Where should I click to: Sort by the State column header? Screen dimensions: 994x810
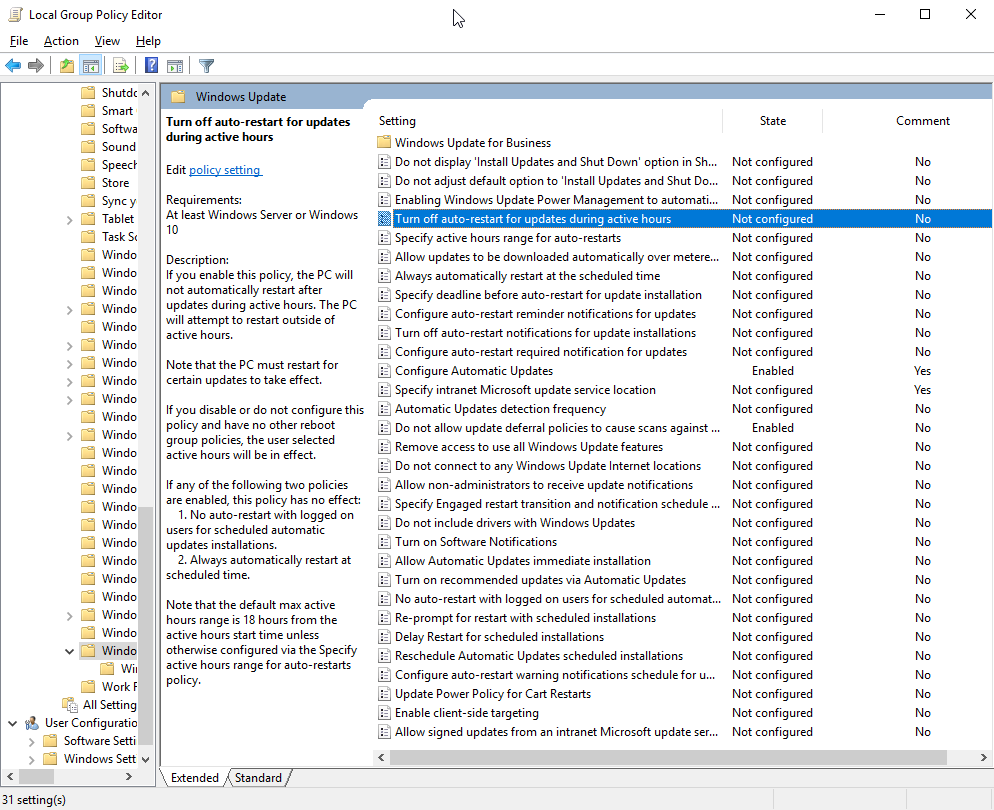pyautogui.click(x=773, y=120)
